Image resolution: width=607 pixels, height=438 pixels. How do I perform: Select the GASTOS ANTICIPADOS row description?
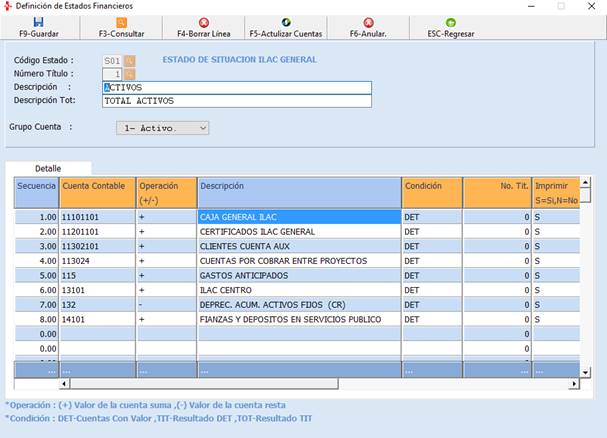pyautogui.click(x=298, y=275)
